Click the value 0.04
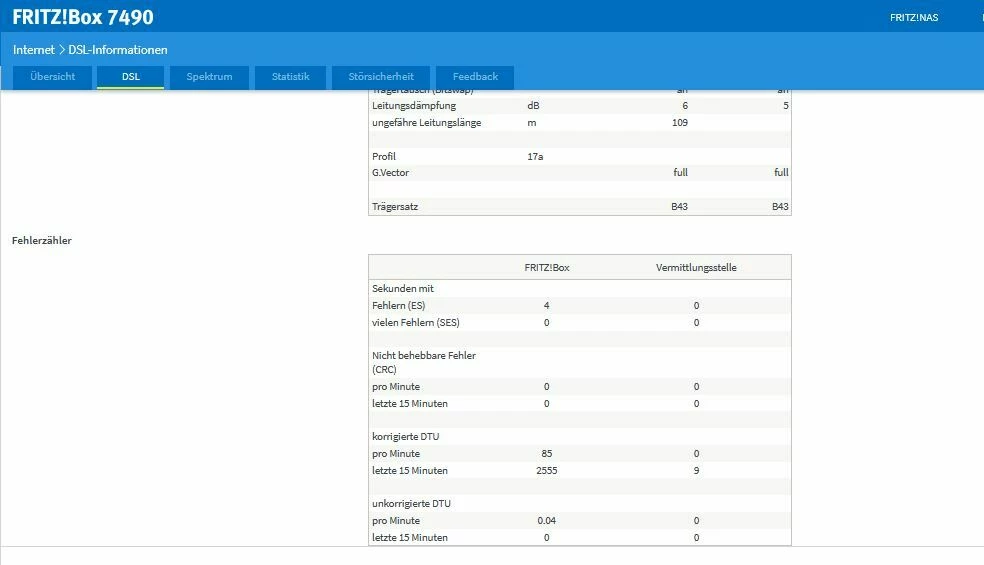Image resolution: width=984 pixels, height=565 pixels. tap(547, 520)
